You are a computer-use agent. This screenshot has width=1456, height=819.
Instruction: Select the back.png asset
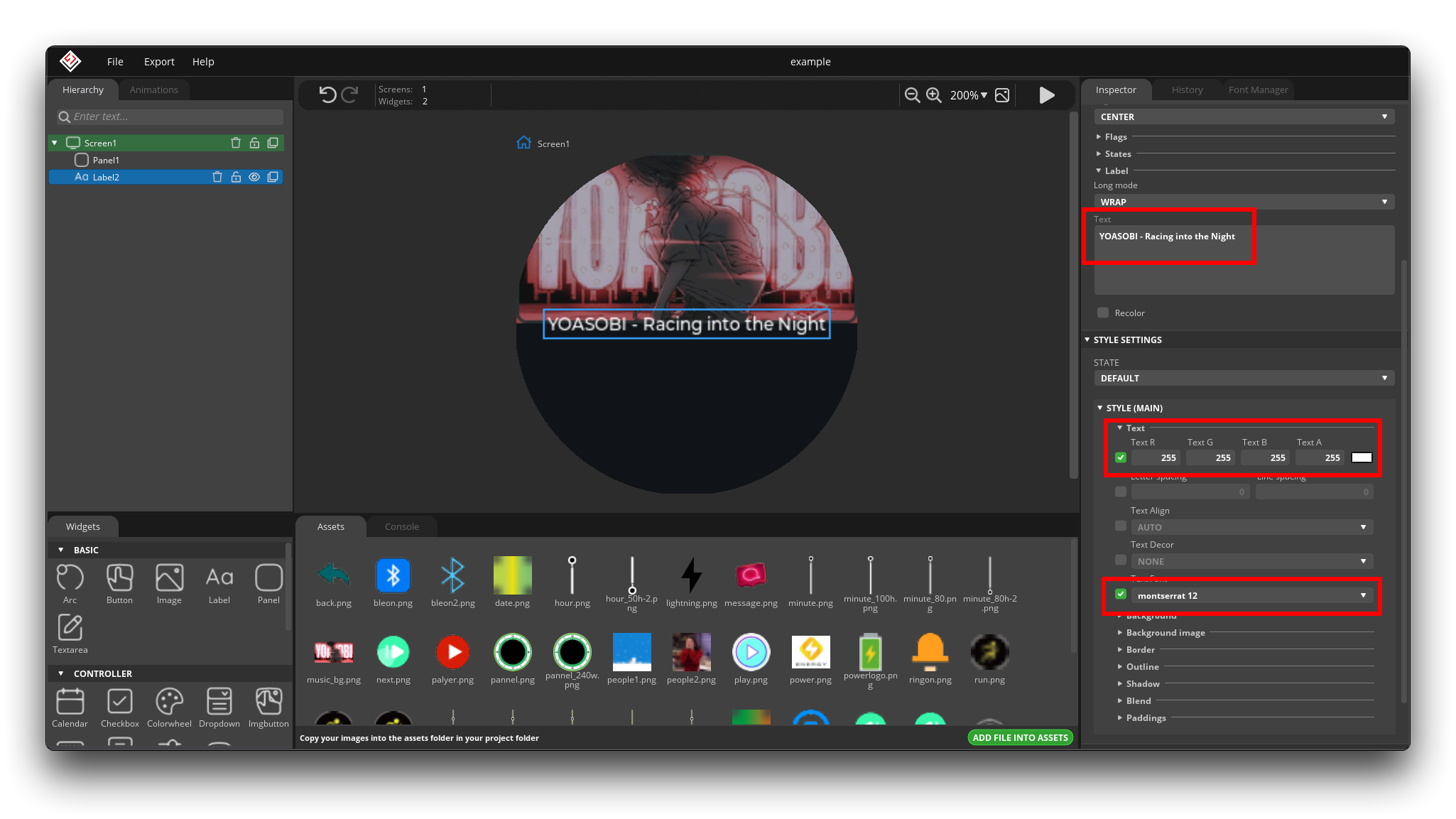pos(334,582)
